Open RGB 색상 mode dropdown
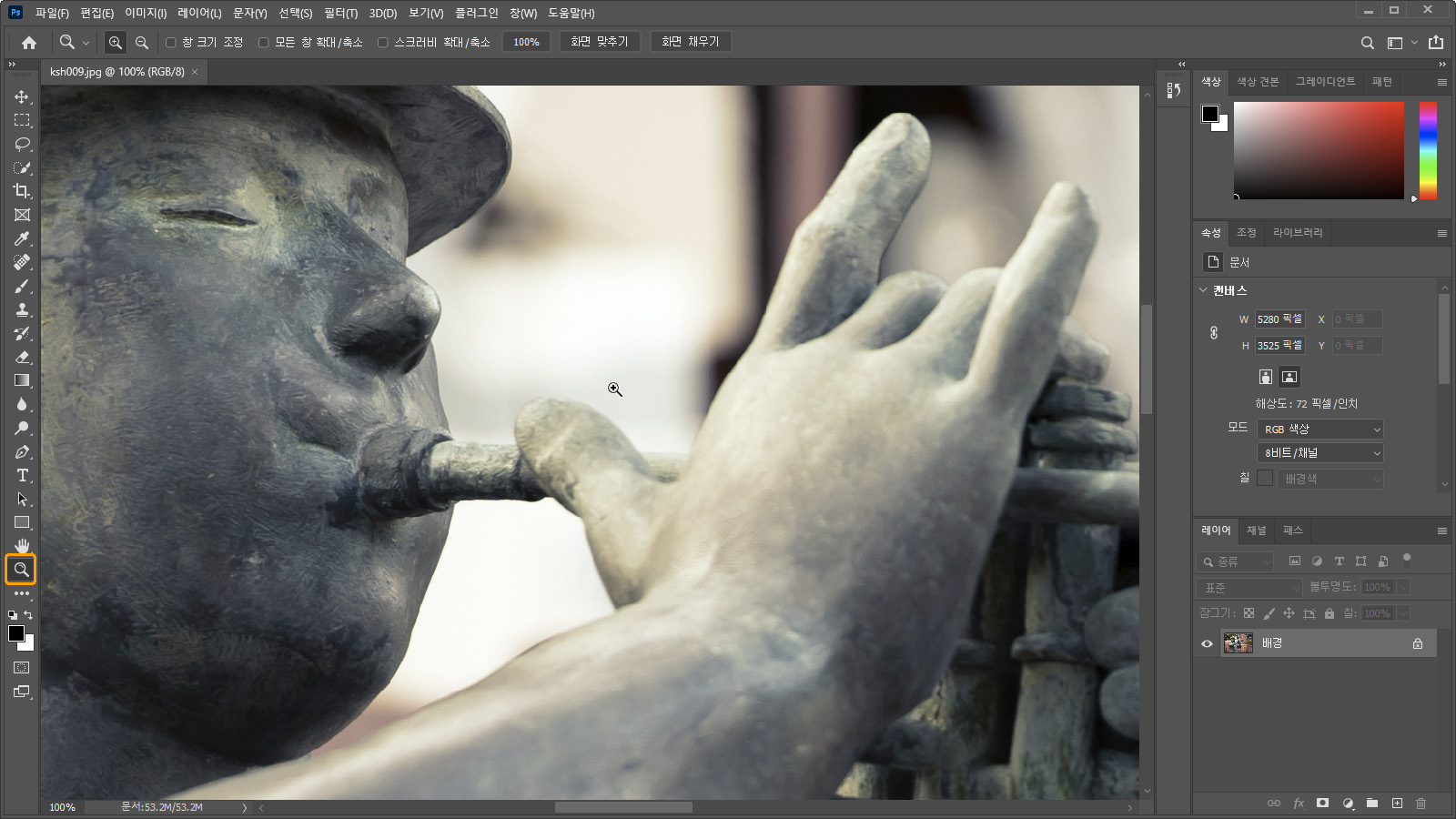Viewport: 1456px width, 819px height. [x=1320, y=430]
